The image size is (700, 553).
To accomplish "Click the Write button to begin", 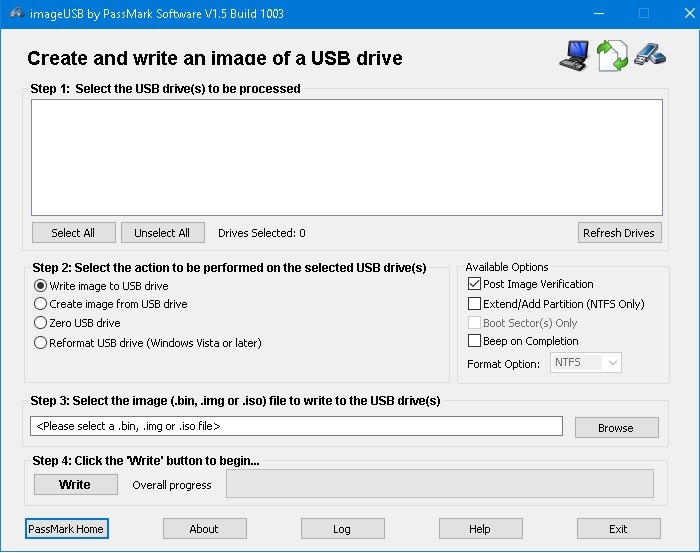I will (x=76, y=484).
